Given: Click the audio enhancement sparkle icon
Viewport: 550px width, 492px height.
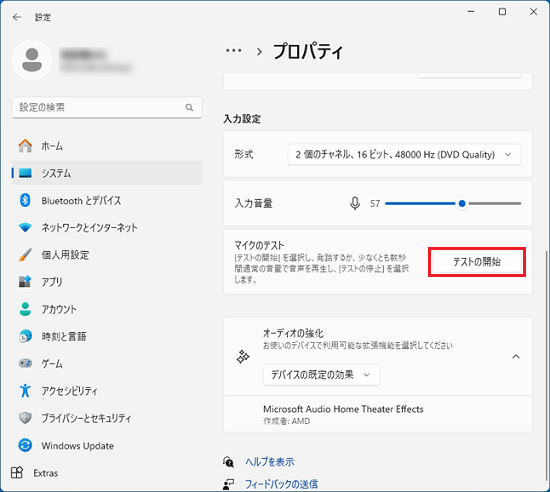Looking at the screenshot, I should point(243,357).
